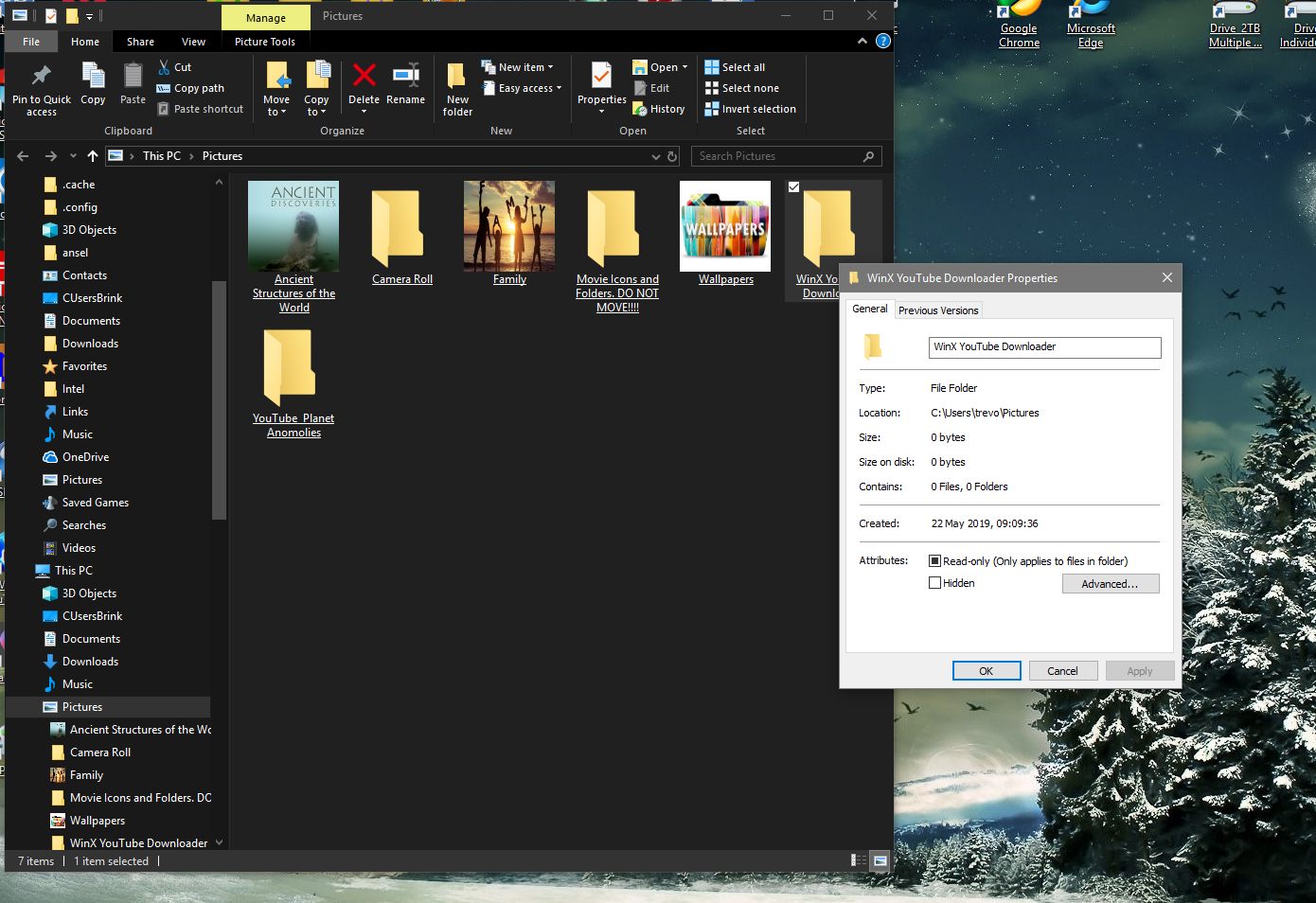The image size is (1316, 903).
Task: Click OK in Properties dialog
Action: [x=987, y=671]
